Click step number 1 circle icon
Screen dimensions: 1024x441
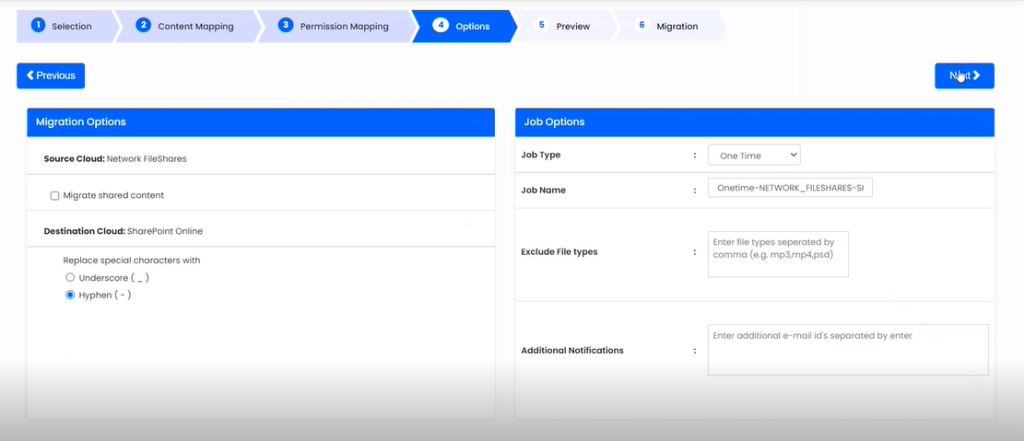[x=38, y=25]
